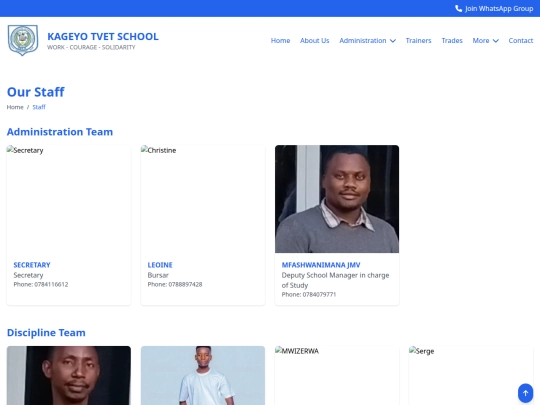Go to the Trainers page

tap(418, 41)
